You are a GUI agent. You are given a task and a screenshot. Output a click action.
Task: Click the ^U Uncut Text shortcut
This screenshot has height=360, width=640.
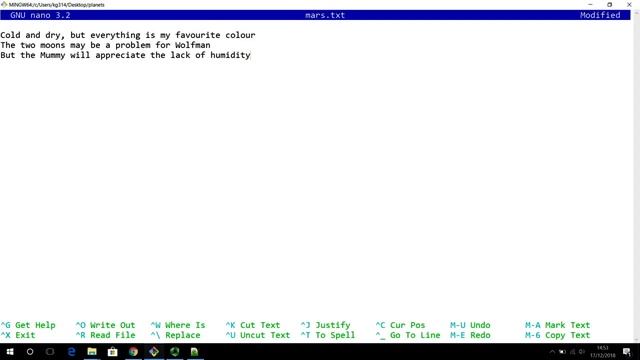[258, 335]
